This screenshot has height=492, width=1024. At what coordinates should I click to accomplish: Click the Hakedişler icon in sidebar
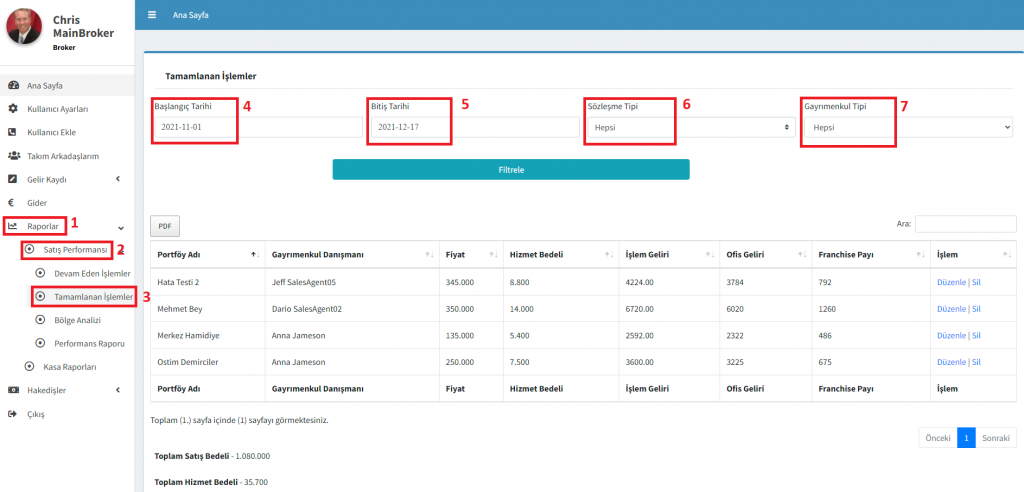pos(12,390)
